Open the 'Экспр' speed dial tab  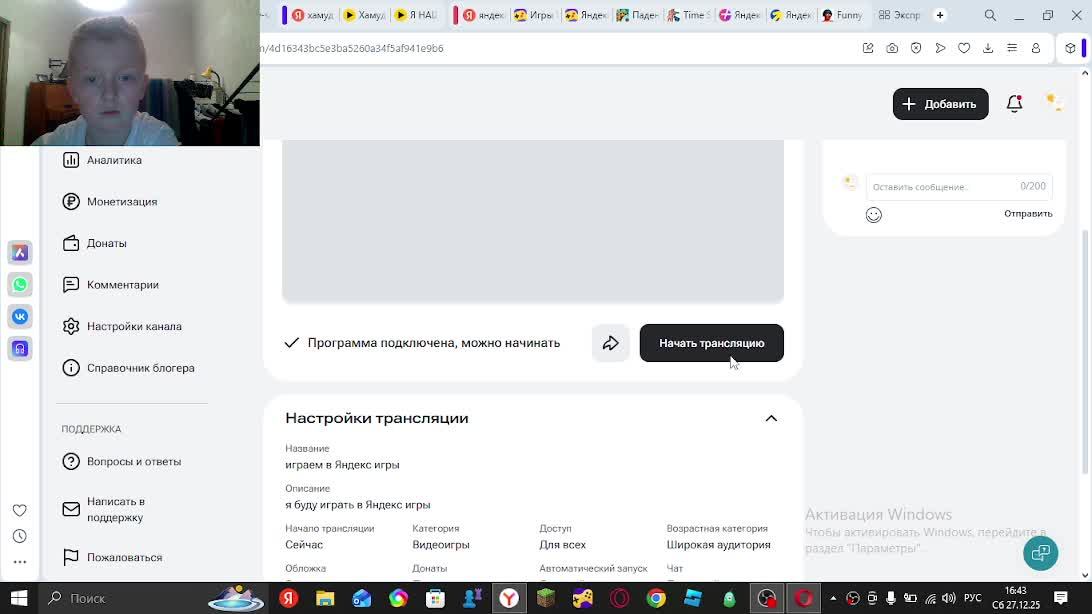coord(900,15)
